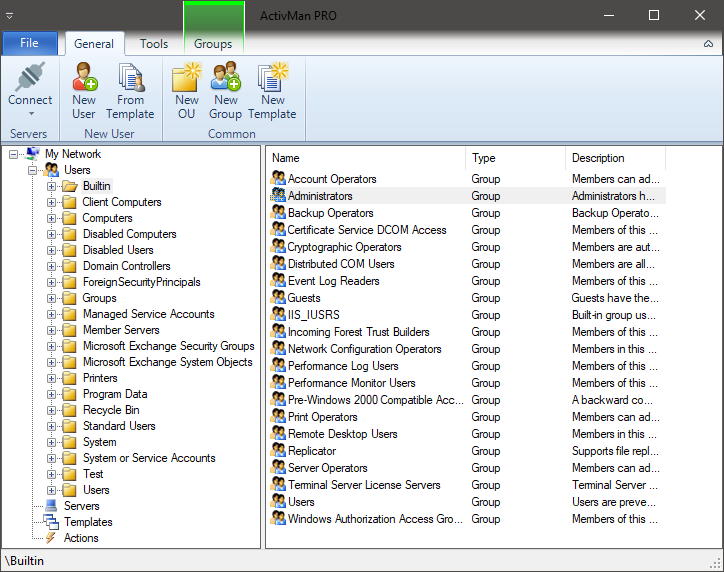Collapse the ribbon with the up arrow
This screenshot has height=572, width=724.
pyautogui.click(x=708, y=44)
